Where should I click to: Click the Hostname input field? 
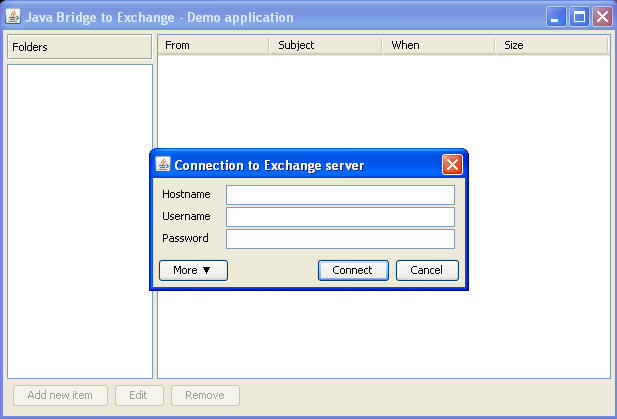340,195
